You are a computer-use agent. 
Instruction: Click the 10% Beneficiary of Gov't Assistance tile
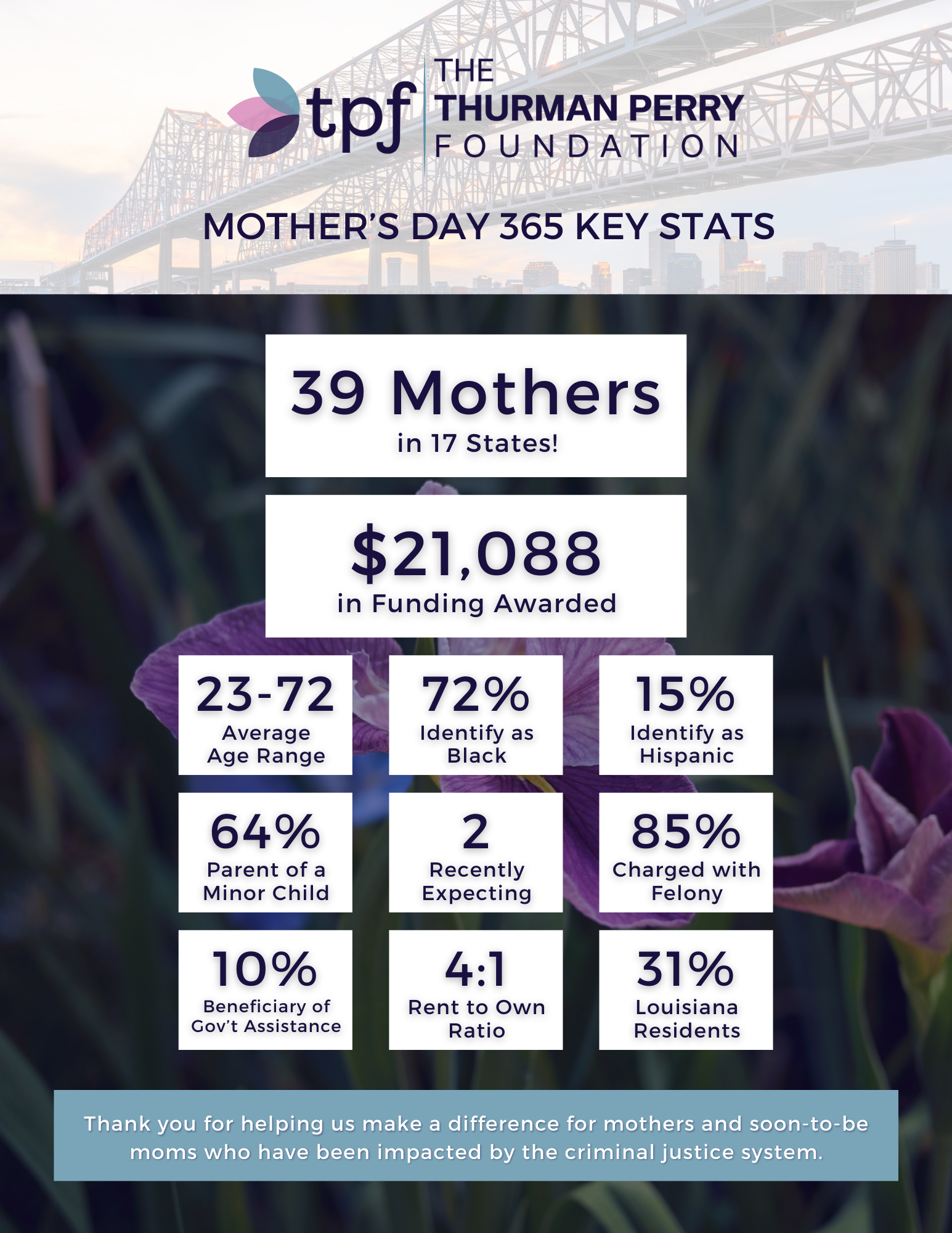click(266, 990)
